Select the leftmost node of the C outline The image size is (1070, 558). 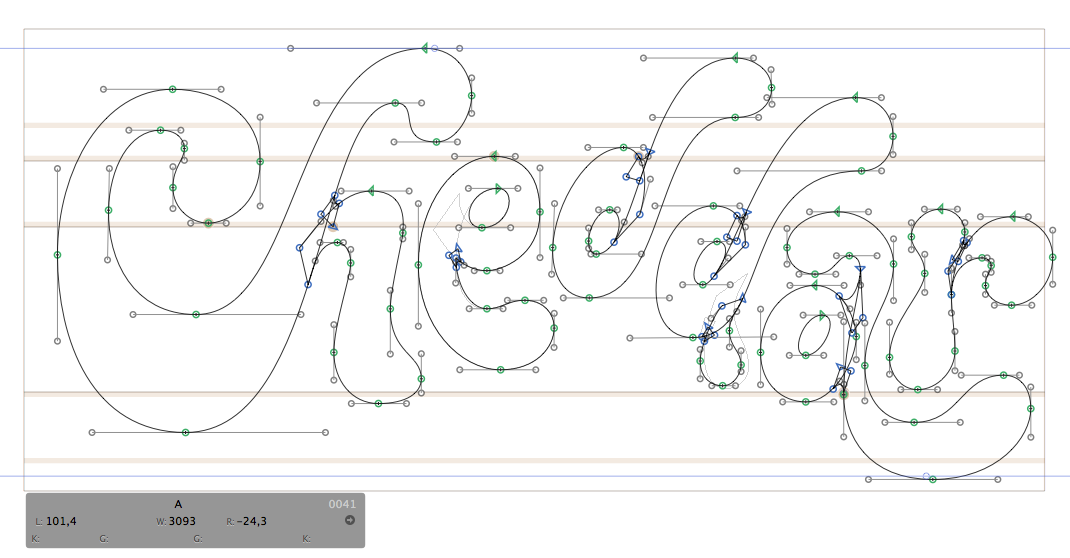tap(57, 255)
